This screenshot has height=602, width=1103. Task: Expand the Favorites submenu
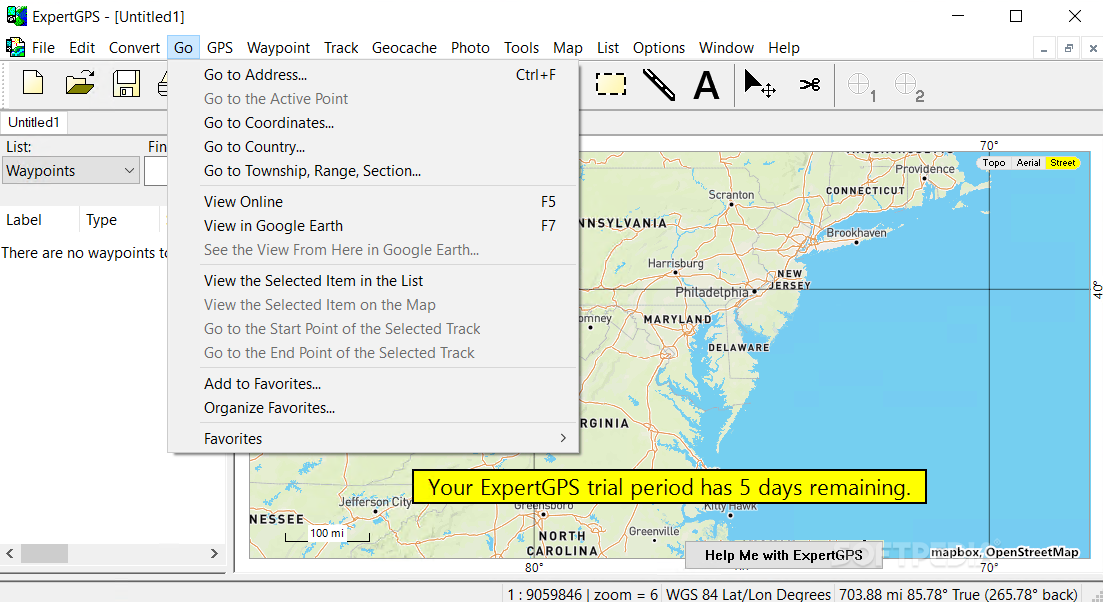pos(373,439)
